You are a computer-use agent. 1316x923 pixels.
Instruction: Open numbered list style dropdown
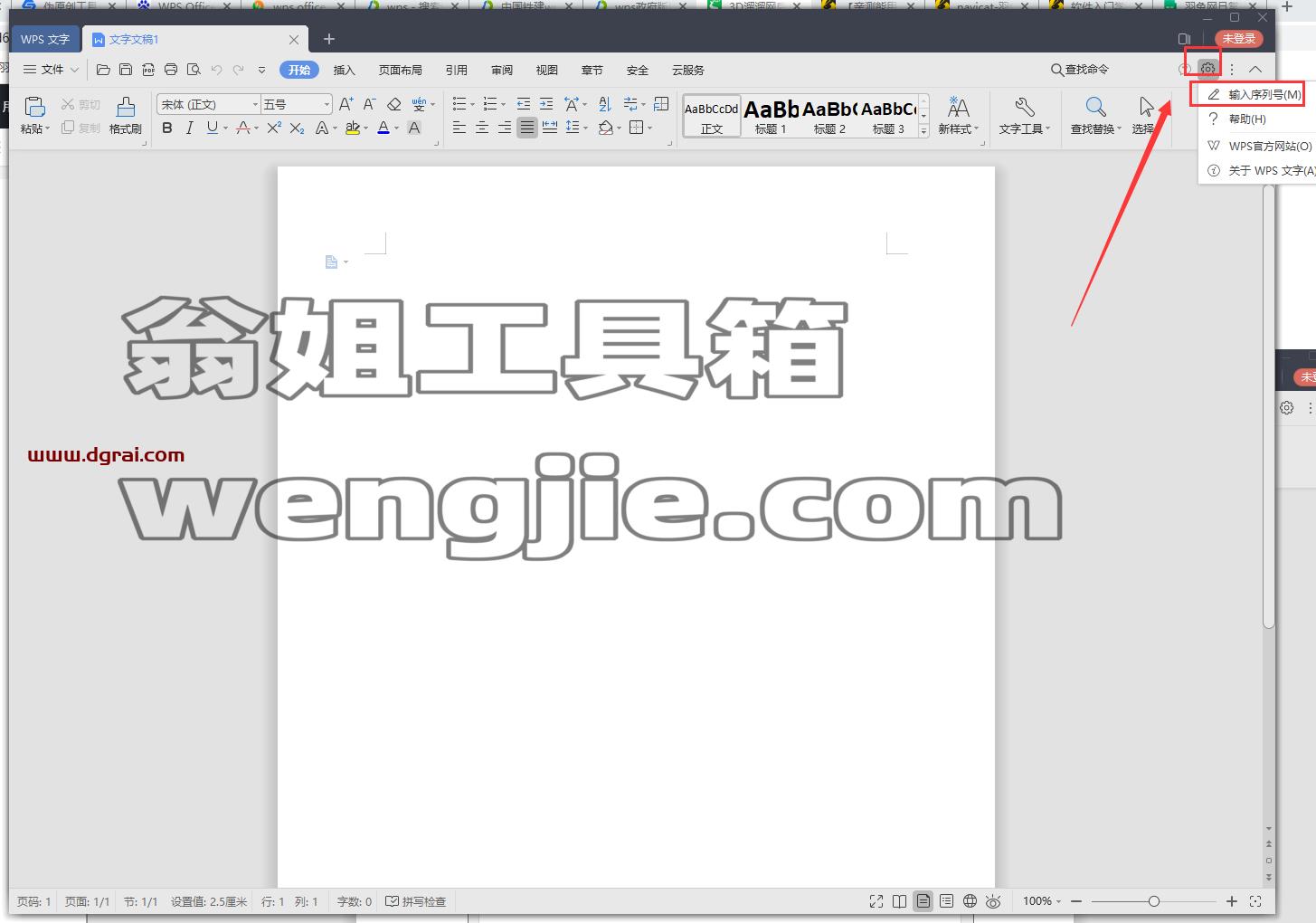(x=503, y=105)
